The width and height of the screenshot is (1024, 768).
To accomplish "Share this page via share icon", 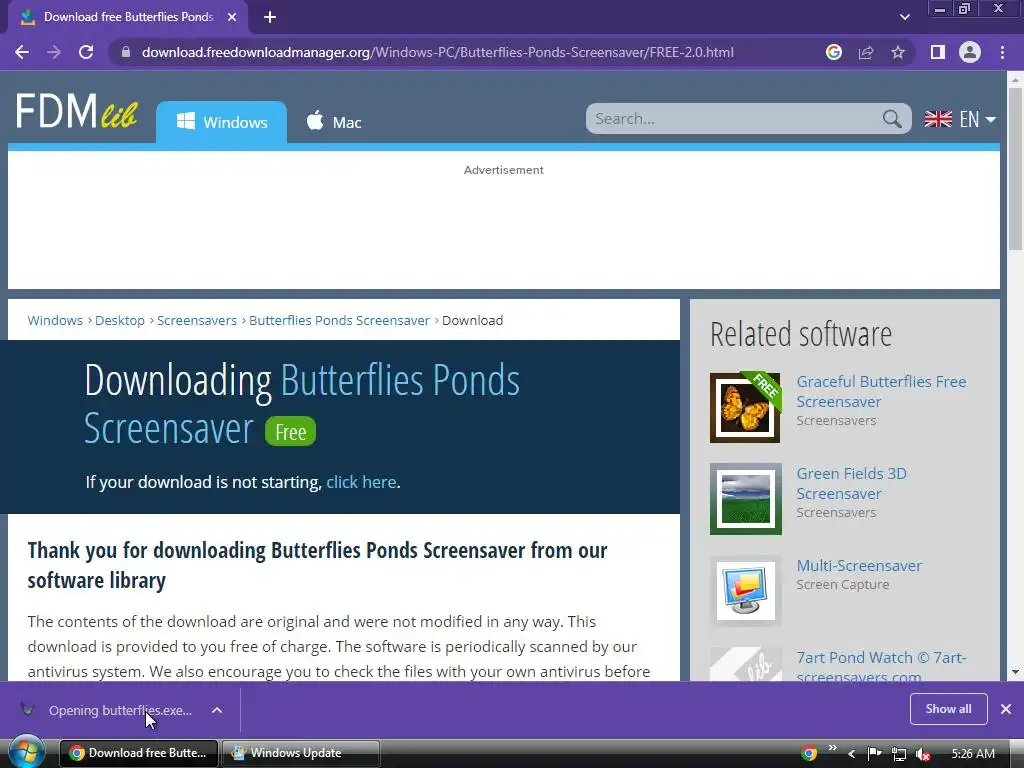I will point(866,52).
